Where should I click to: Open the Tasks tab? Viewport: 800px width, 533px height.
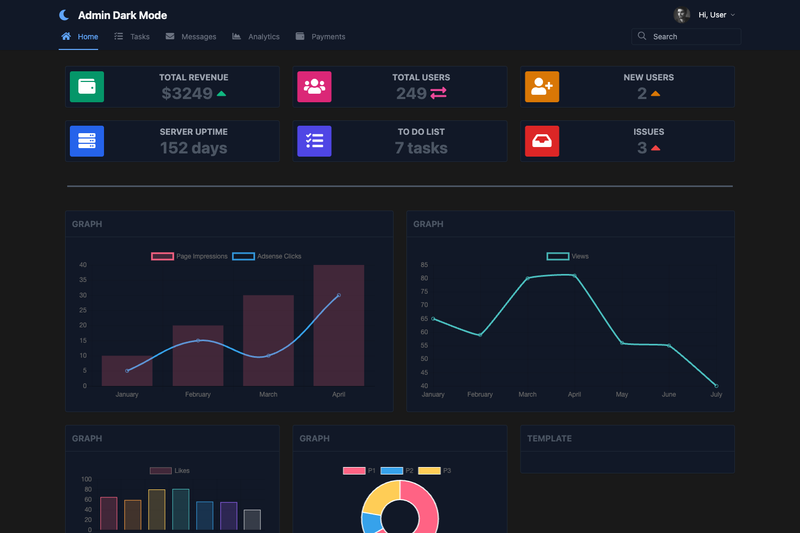click(132, 37)
